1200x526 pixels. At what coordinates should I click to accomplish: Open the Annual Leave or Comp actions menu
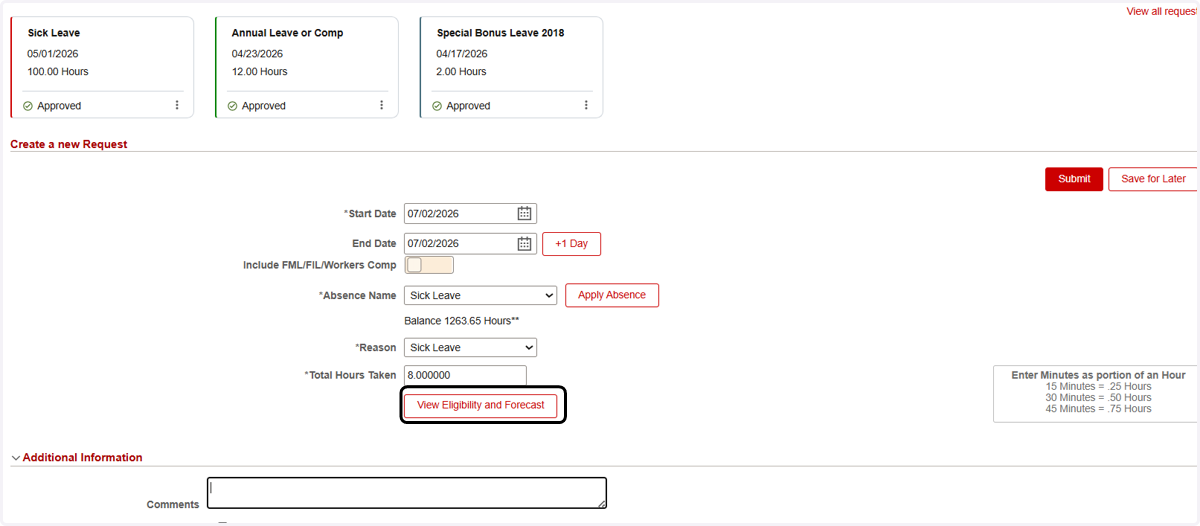381,105
